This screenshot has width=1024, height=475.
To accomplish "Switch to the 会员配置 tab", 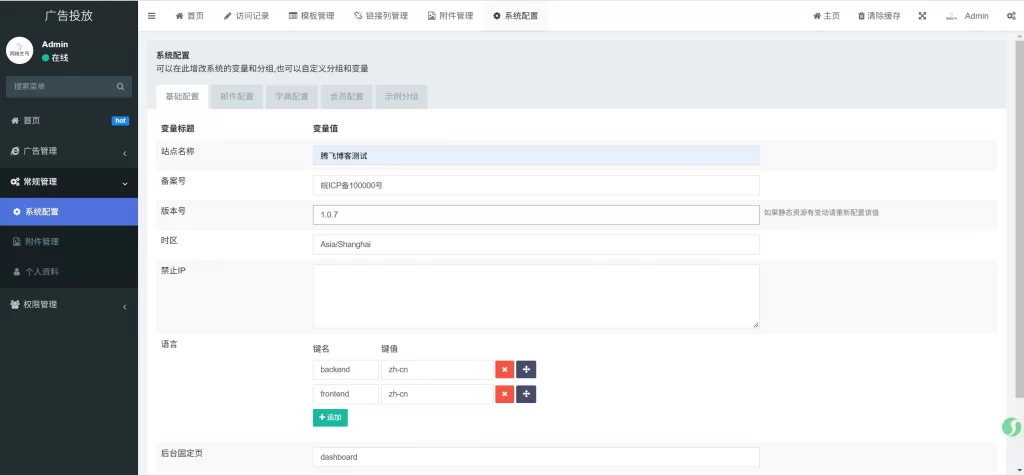I will (347, 97).
